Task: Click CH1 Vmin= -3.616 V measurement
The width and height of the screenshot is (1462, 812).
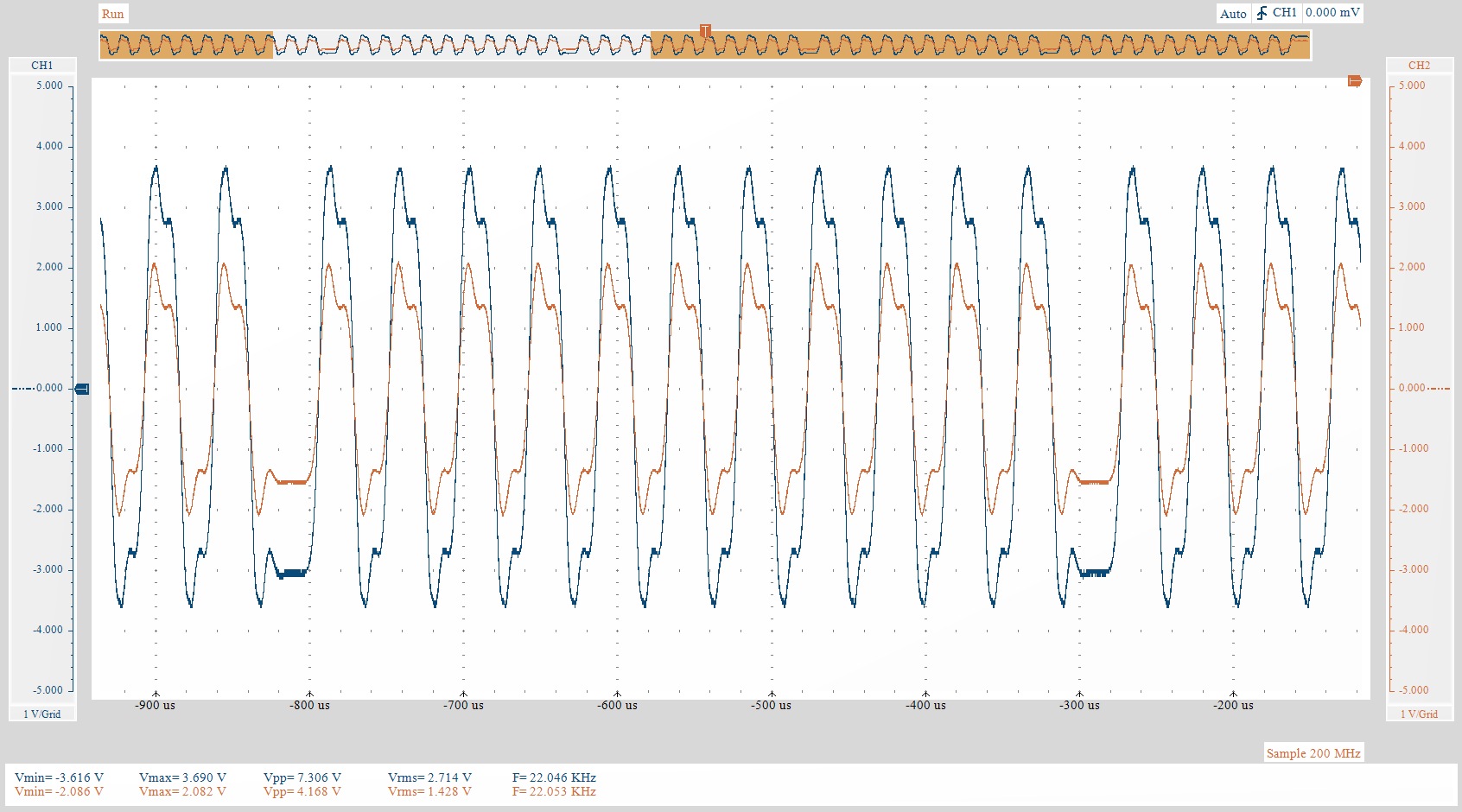Action: 59,777
